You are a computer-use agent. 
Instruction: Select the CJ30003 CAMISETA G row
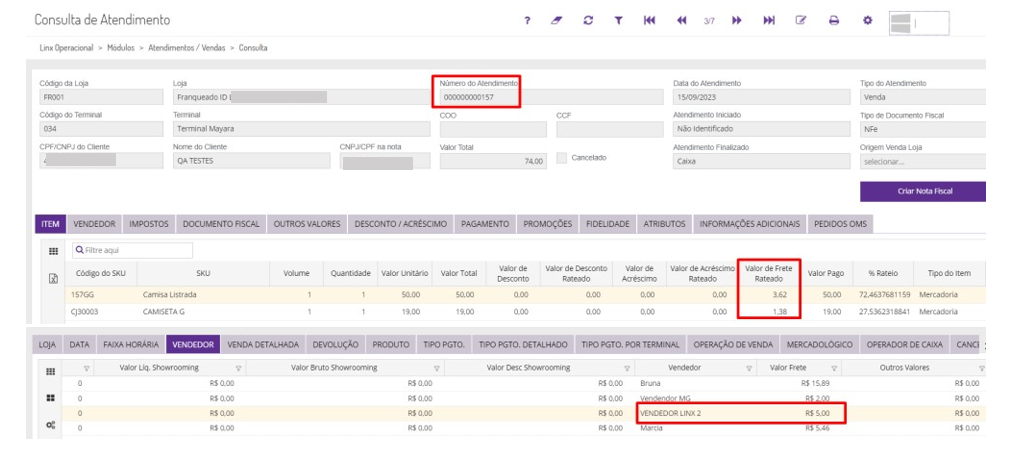(525, 312)
